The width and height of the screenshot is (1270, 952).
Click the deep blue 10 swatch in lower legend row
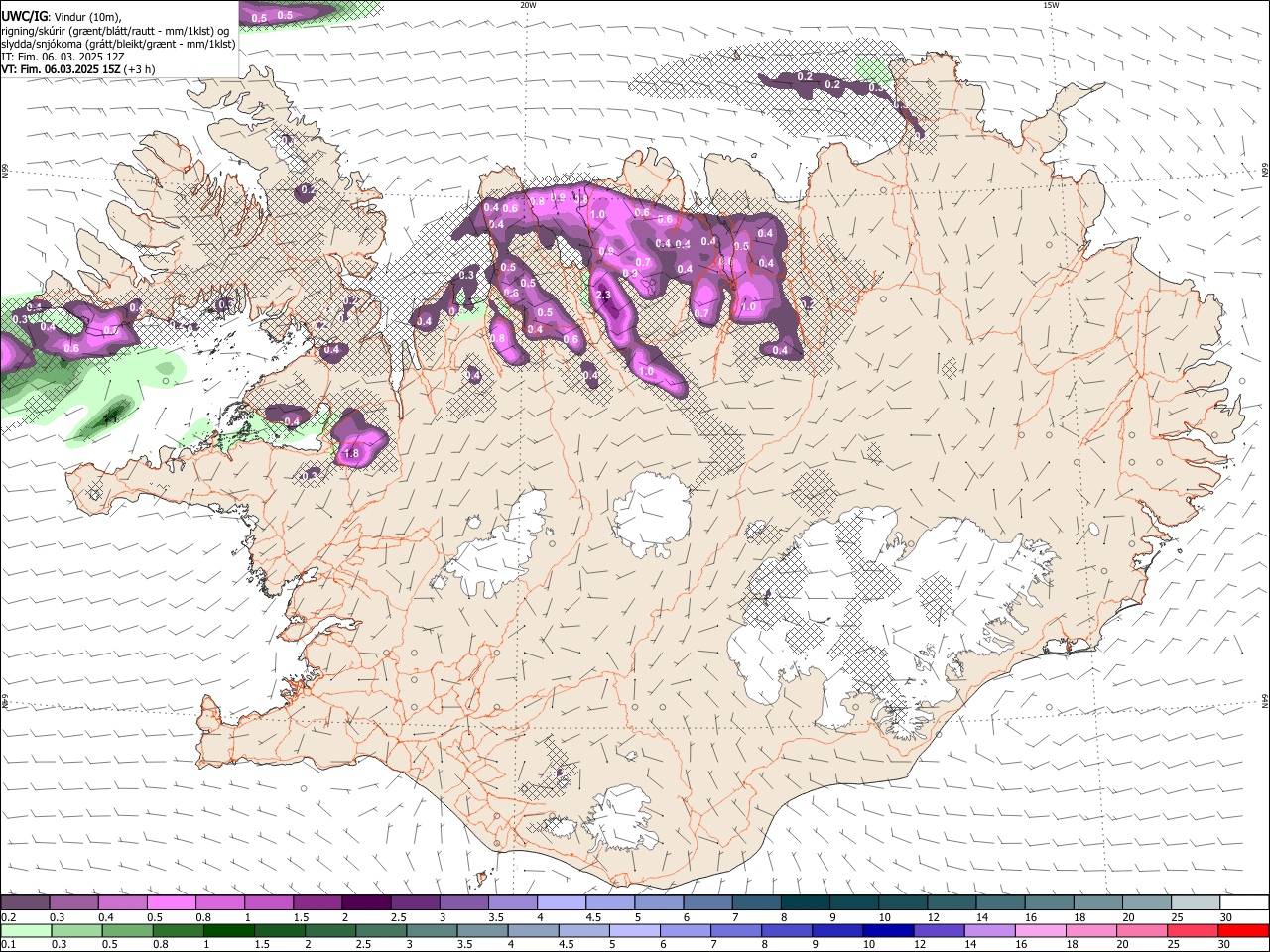click(888, 930)
